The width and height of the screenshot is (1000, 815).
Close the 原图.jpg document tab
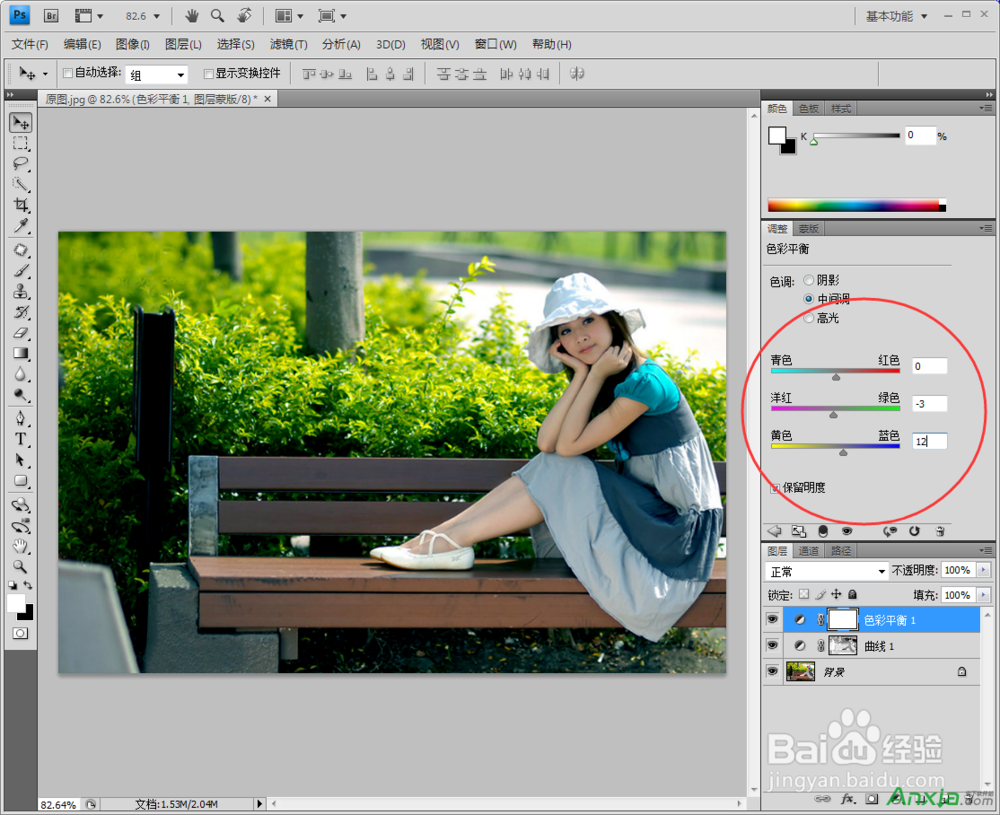[268, 99]
